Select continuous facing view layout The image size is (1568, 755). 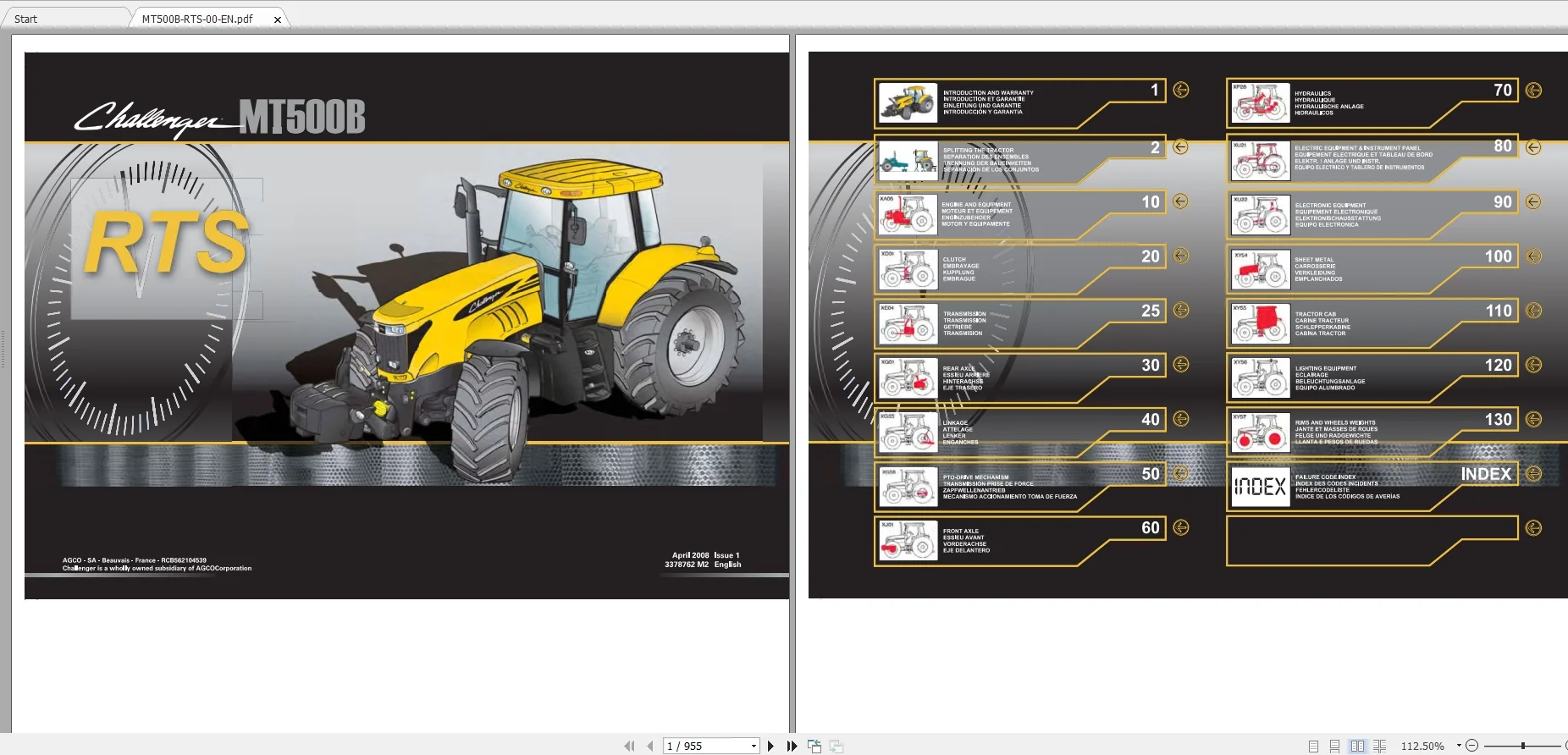pos(1379,746)
